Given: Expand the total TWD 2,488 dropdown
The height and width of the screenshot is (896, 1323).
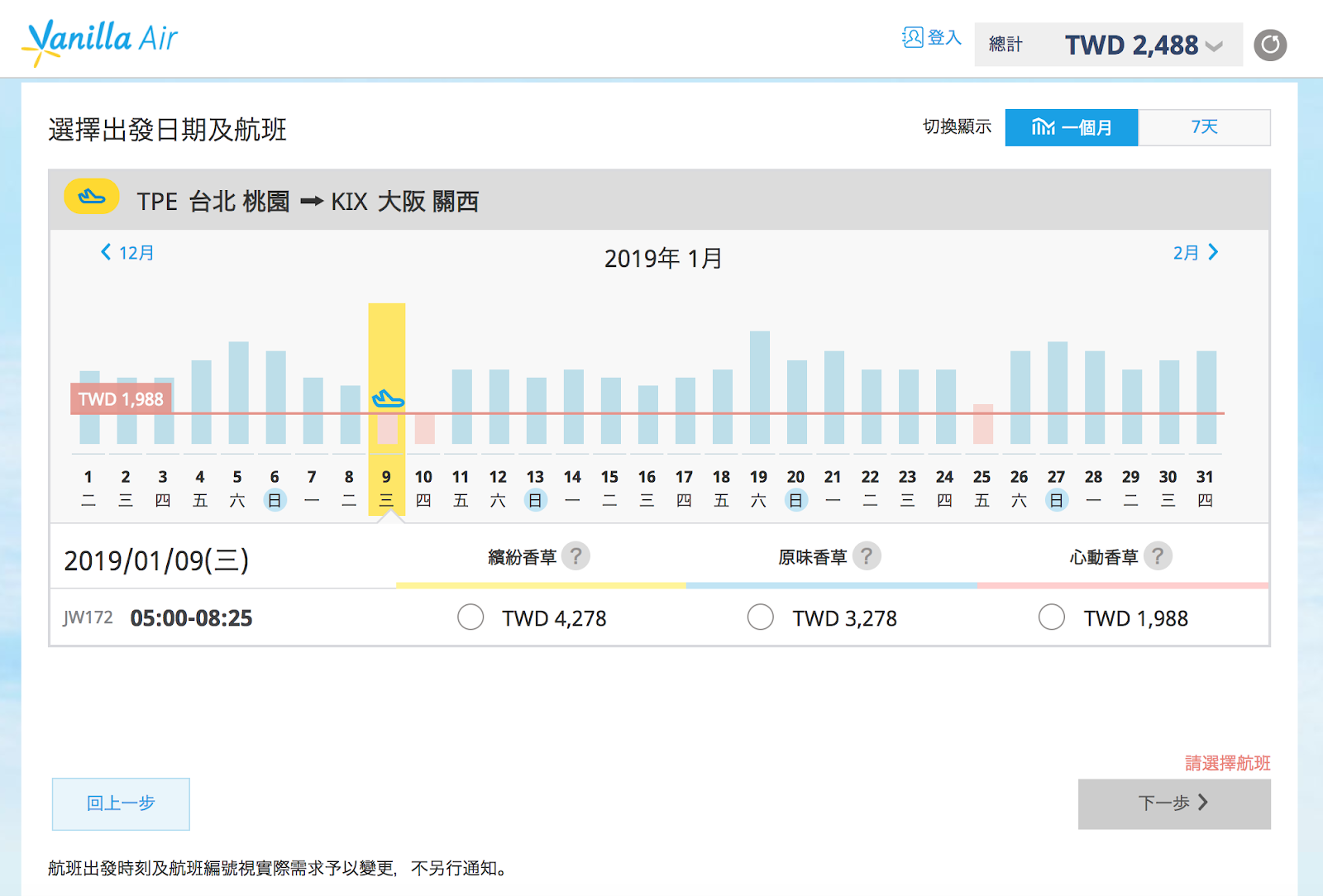Looking at the screenshot, I should [x=1213, y=46].
